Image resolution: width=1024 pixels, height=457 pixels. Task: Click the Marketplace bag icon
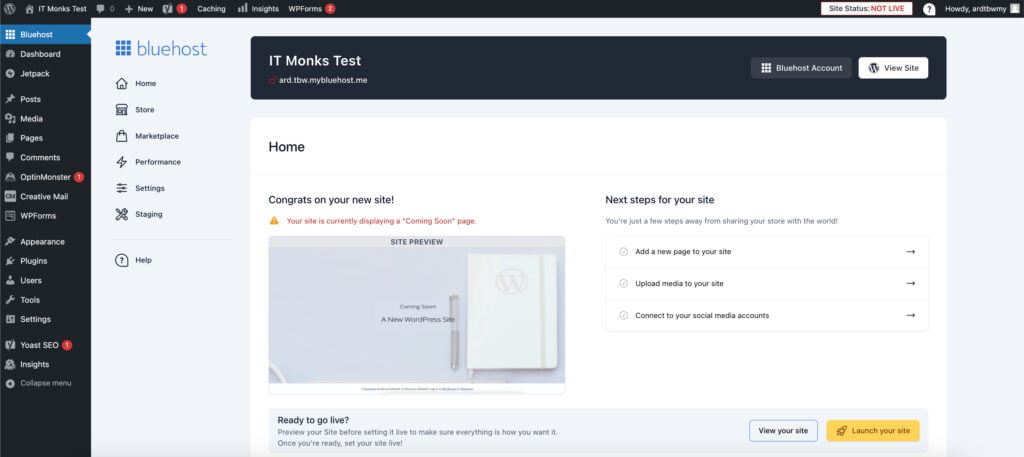coord(121,136)
